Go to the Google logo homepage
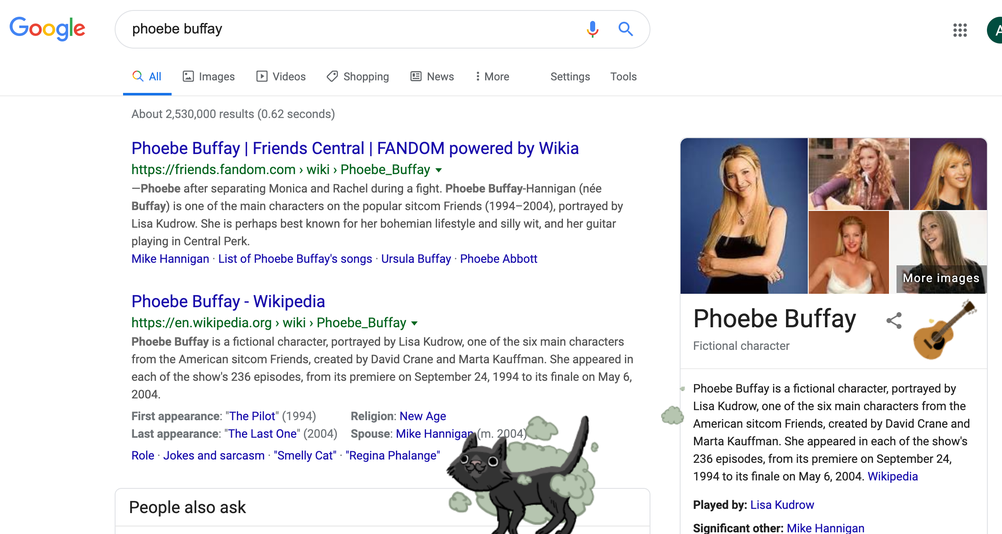 click(x=47, y=29)
